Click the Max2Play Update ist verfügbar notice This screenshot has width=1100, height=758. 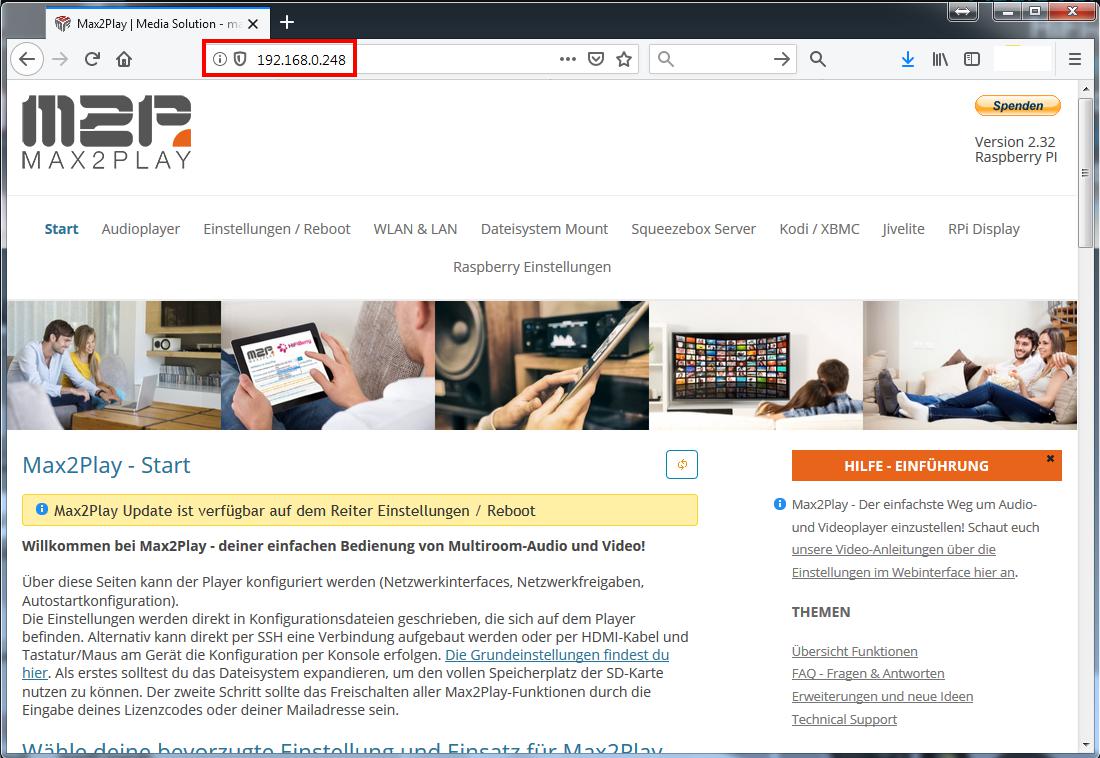tap(360, 510)
